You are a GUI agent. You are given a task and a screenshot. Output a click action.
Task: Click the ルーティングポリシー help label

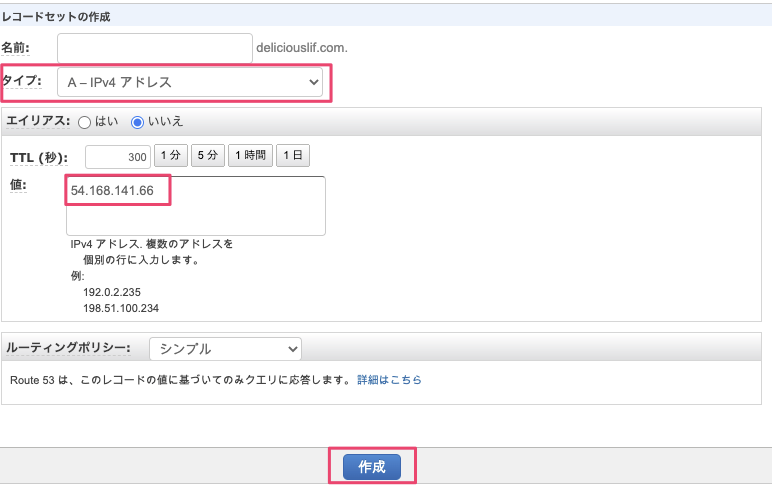[x=68, y=348]
